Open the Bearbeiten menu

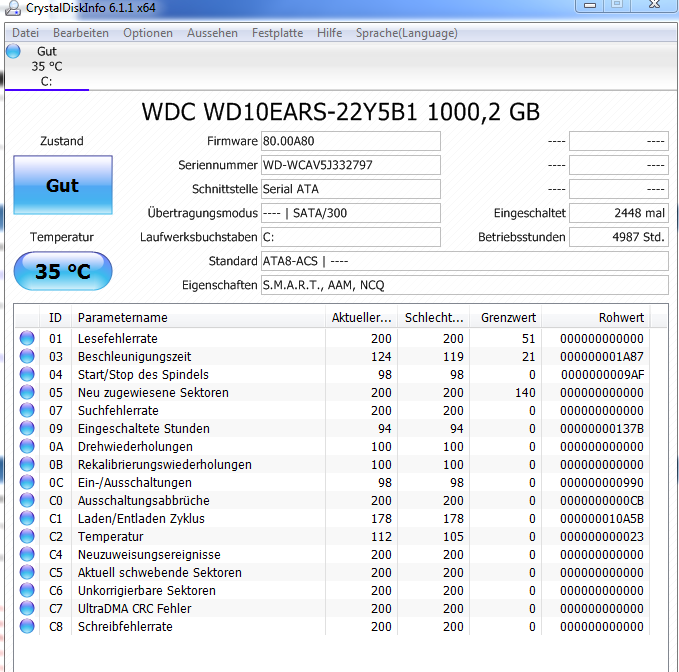pos(81,33)
